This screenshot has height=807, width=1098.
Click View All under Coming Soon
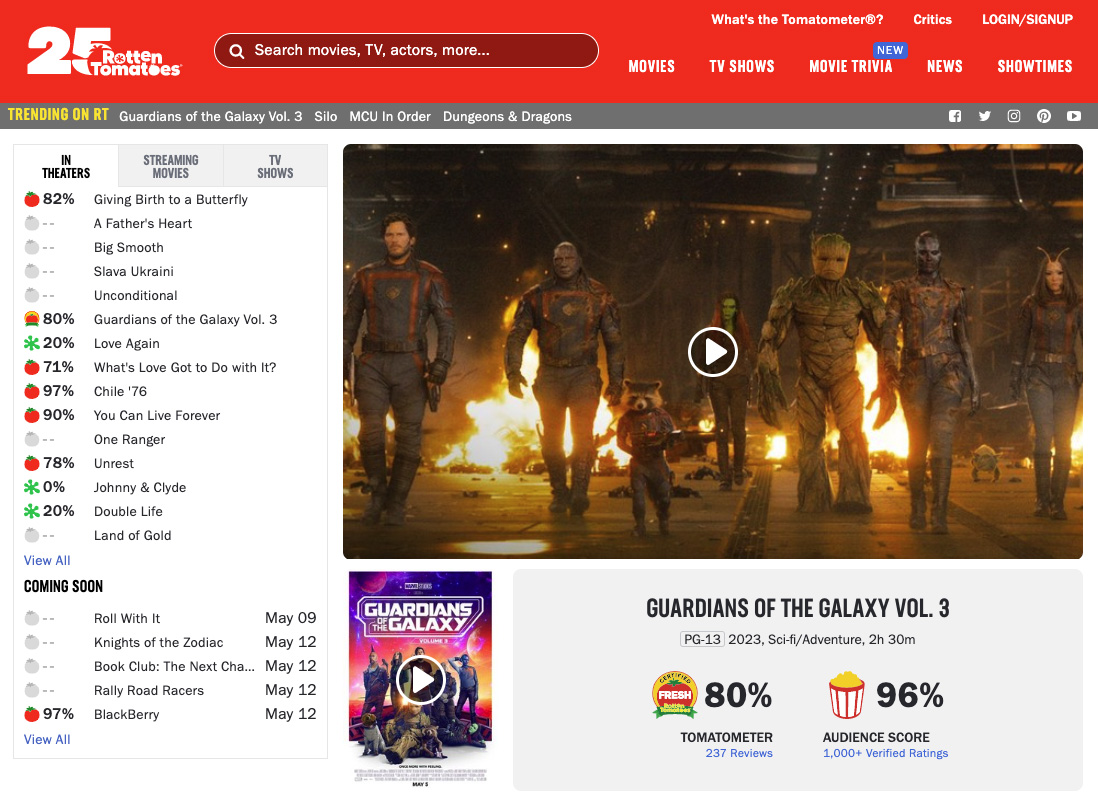pos(47,739)
